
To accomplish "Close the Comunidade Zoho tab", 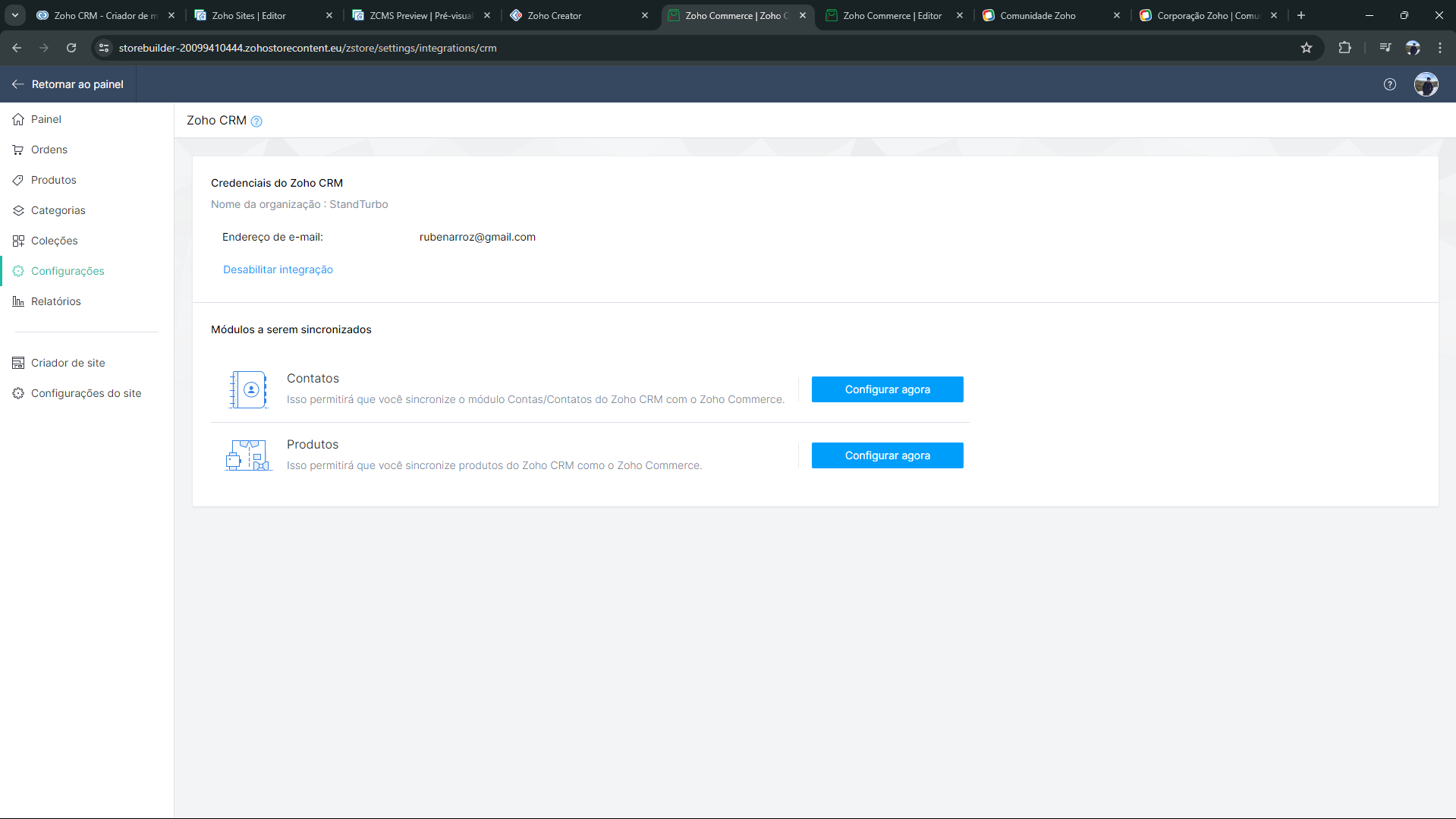I will click(x=1117, y=15).
